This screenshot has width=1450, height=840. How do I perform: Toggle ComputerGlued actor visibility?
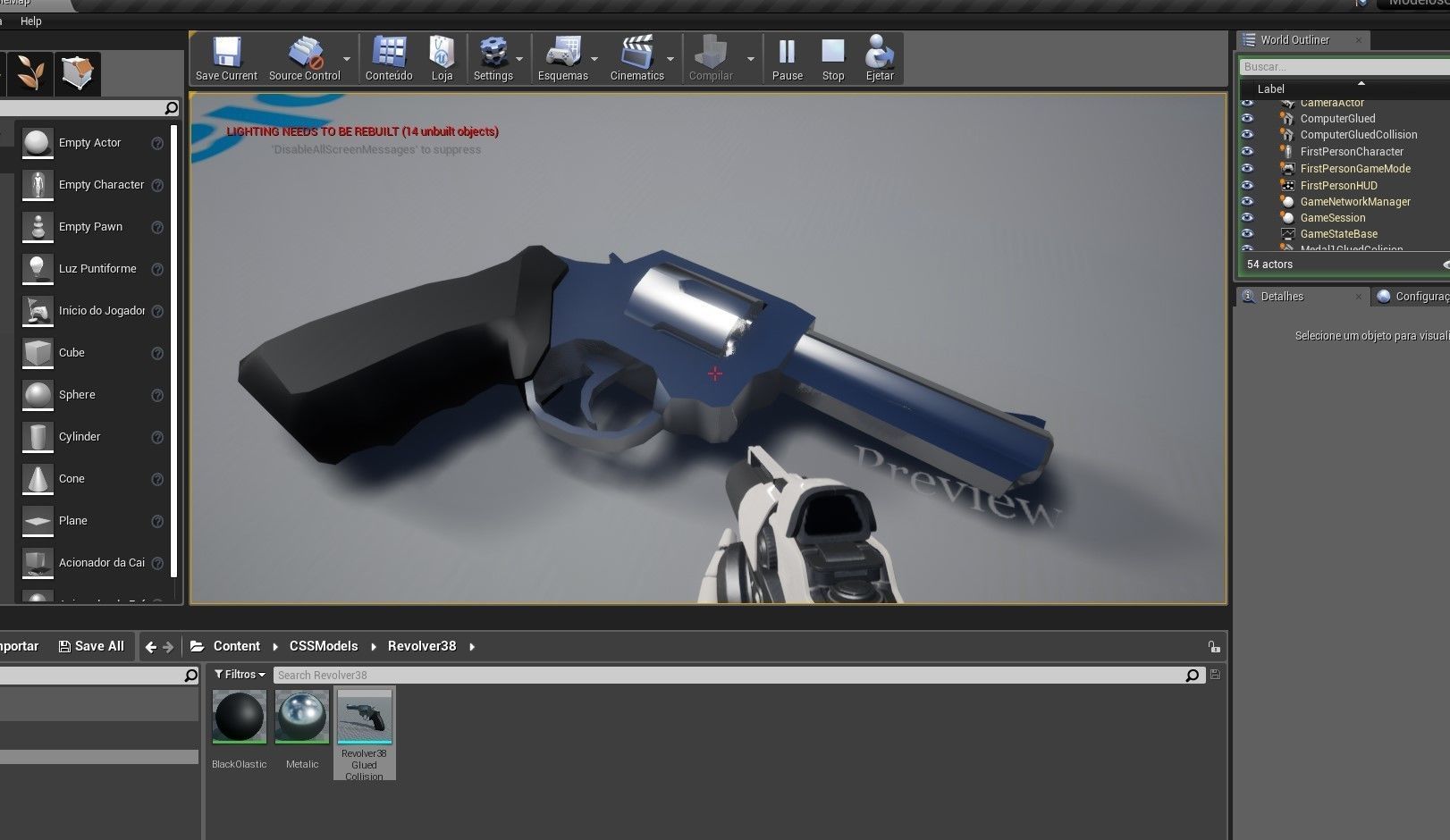click(x=1248, y=118)
